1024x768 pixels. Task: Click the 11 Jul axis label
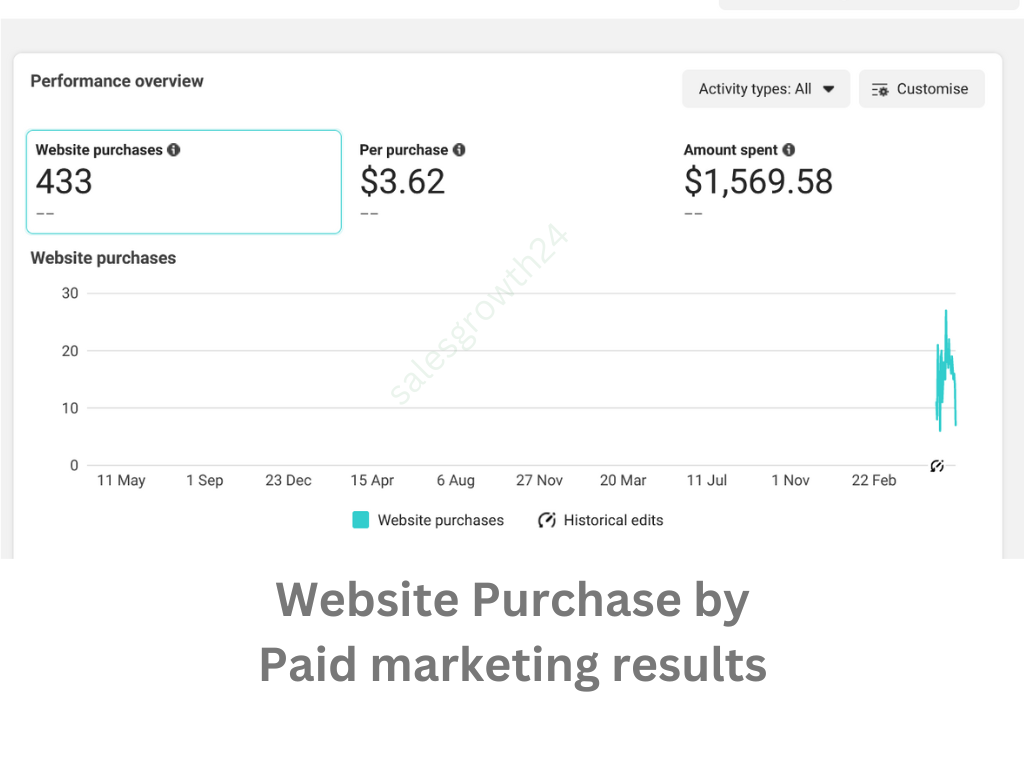click(707, 480)
